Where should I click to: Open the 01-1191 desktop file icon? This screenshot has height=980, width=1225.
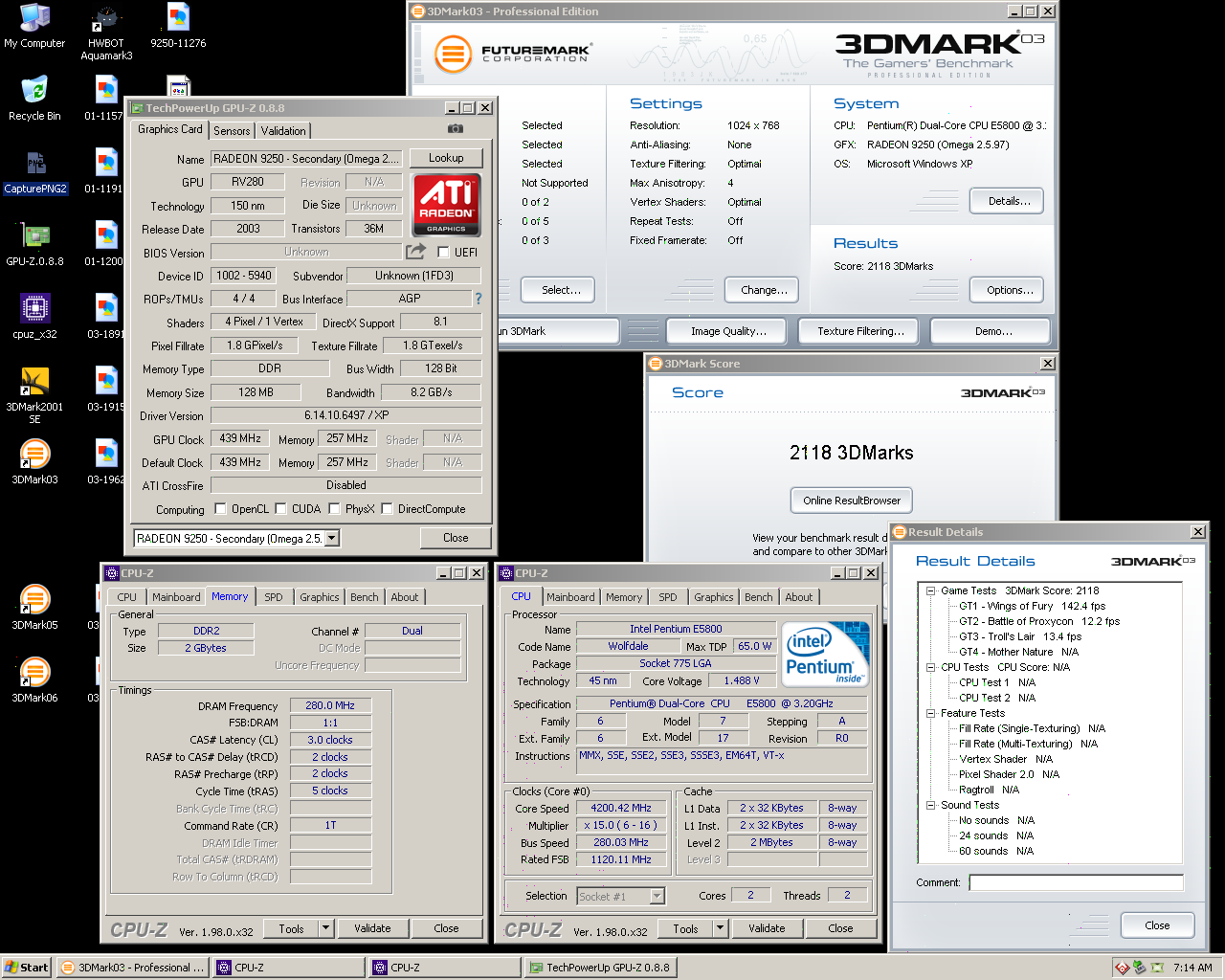point(105,172)
